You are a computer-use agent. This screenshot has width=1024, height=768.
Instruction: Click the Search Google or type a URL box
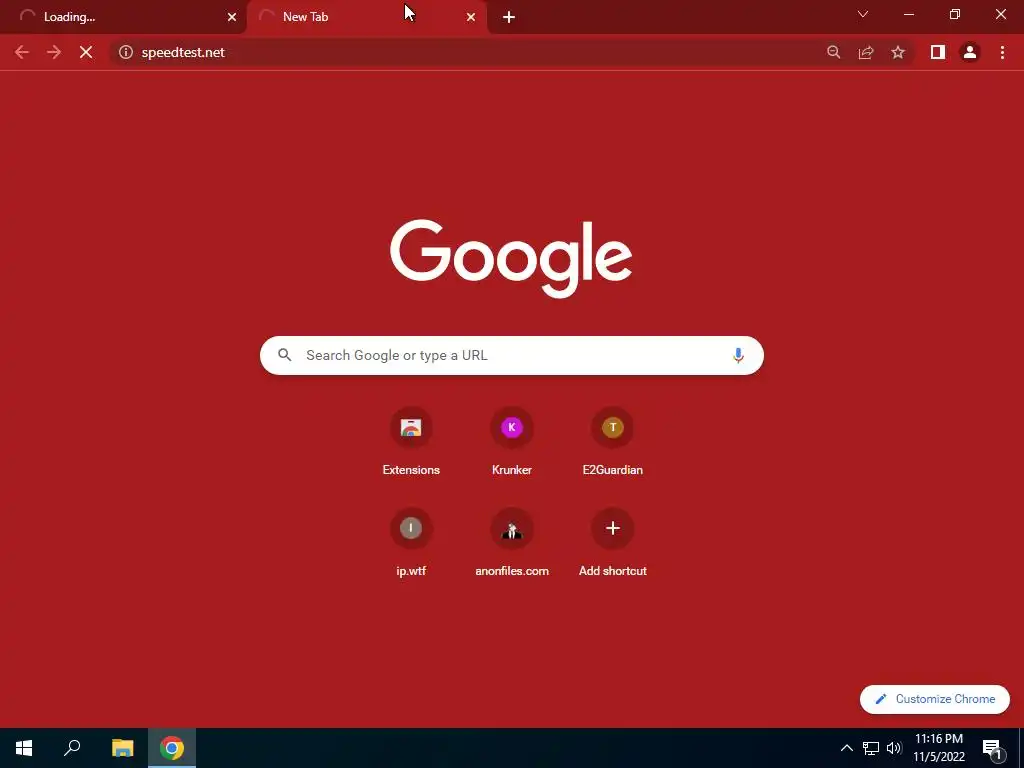coord(511,355)
